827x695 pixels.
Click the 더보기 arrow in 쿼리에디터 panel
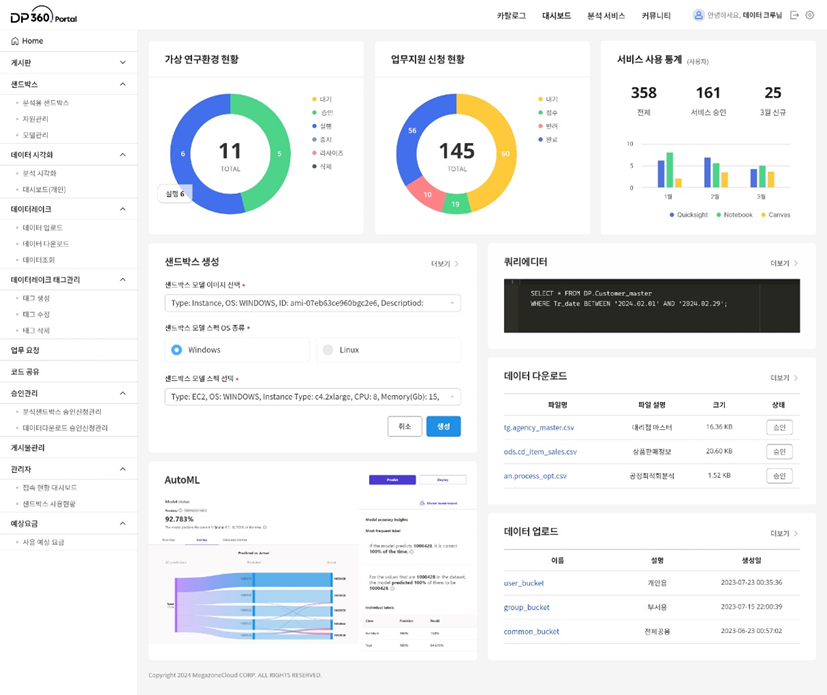coord(797,263)
